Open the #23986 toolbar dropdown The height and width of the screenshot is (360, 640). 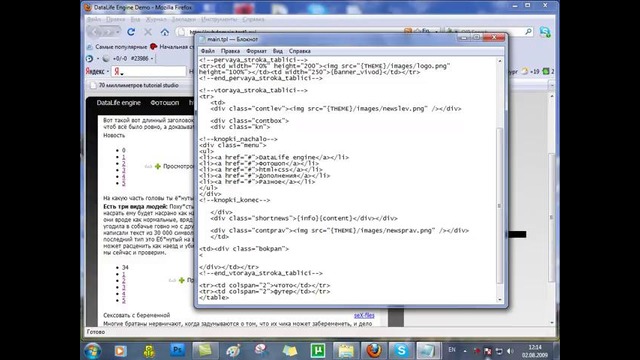[152, 59]
